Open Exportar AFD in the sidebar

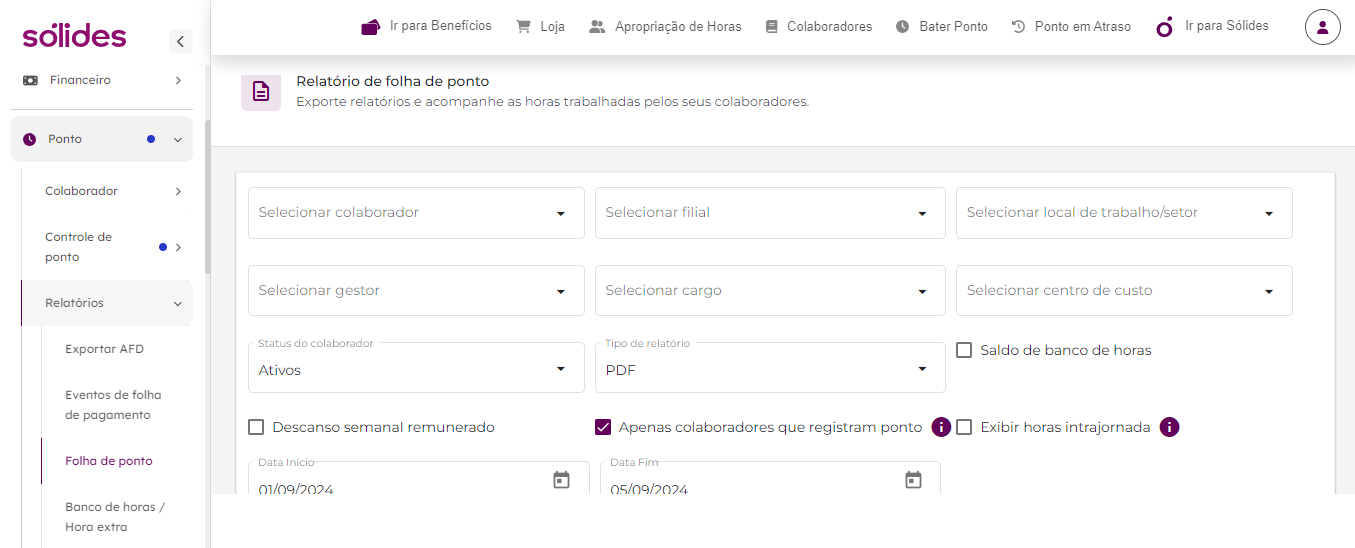click(105, 349)
